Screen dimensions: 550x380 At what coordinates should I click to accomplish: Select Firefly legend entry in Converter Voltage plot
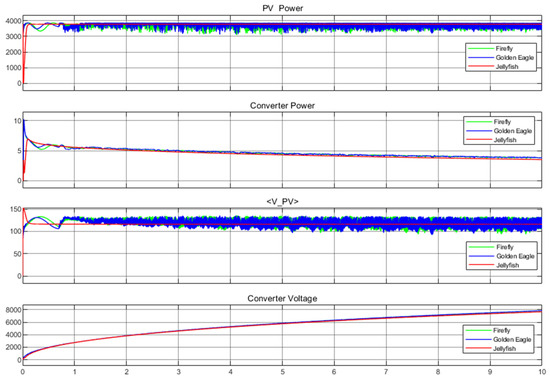502,331
